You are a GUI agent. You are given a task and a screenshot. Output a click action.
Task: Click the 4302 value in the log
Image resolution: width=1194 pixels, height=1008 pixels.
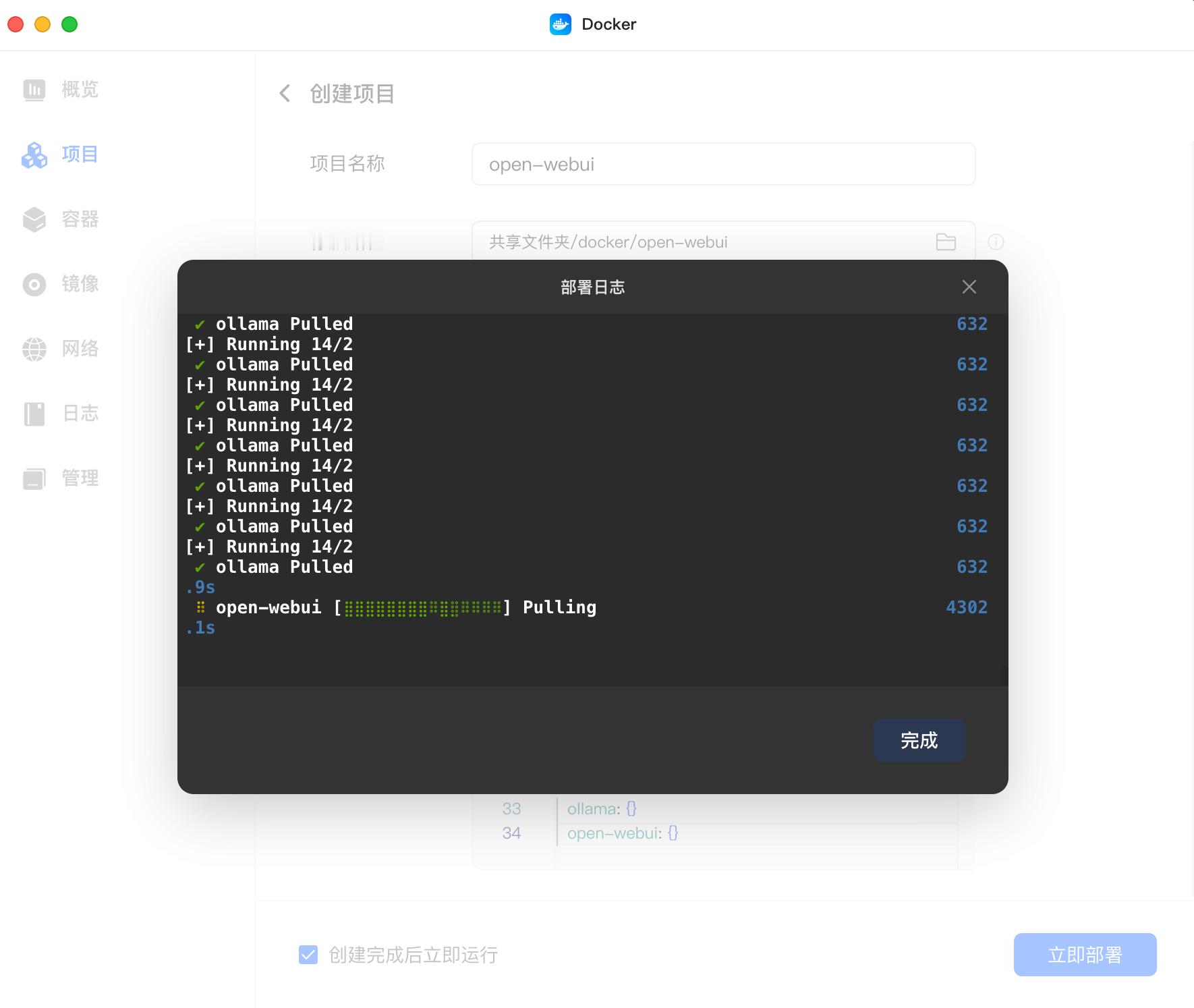click(967, 607)
